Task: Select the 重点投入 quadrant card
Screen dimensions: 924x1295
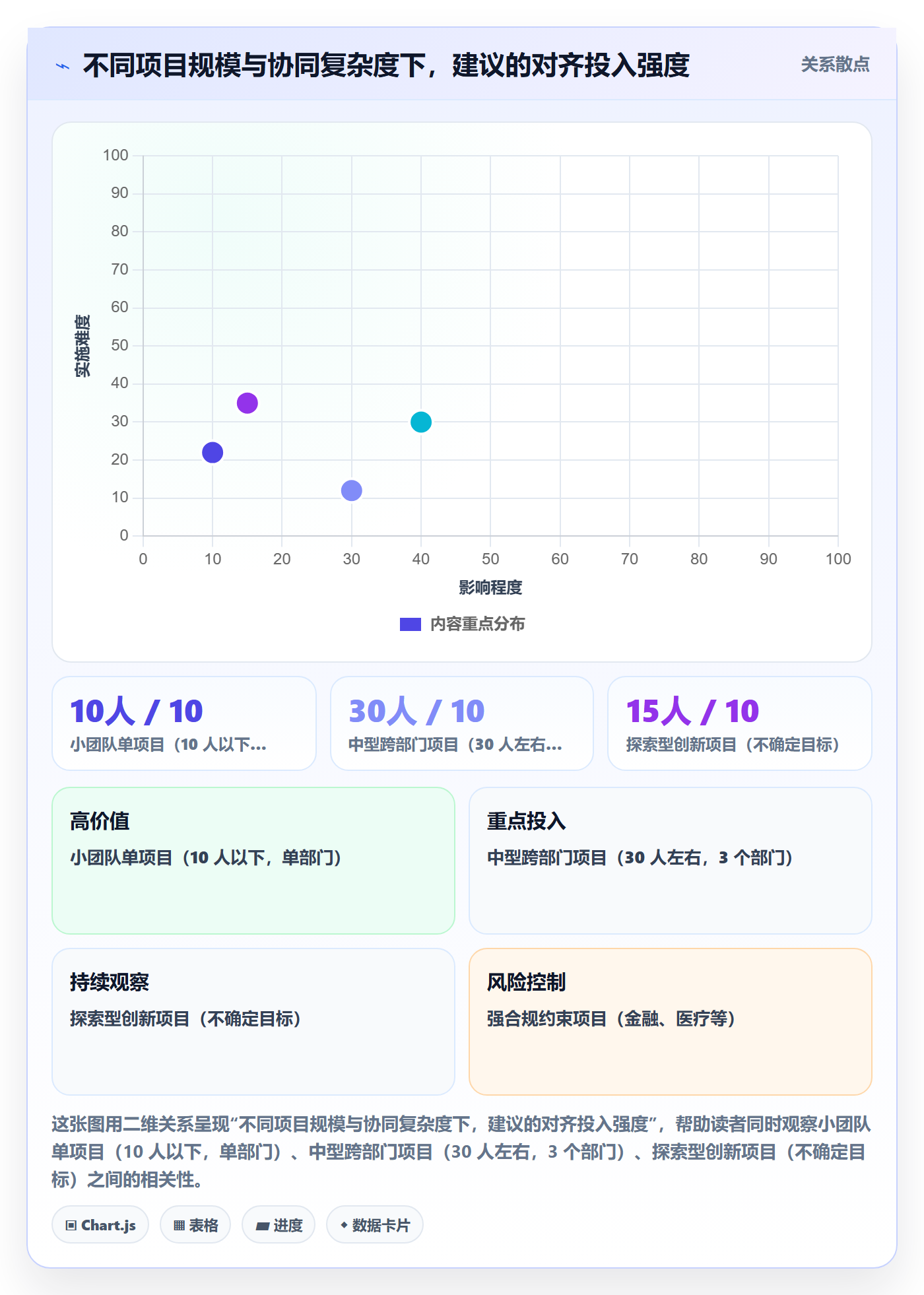Action: tap(671, 861)
